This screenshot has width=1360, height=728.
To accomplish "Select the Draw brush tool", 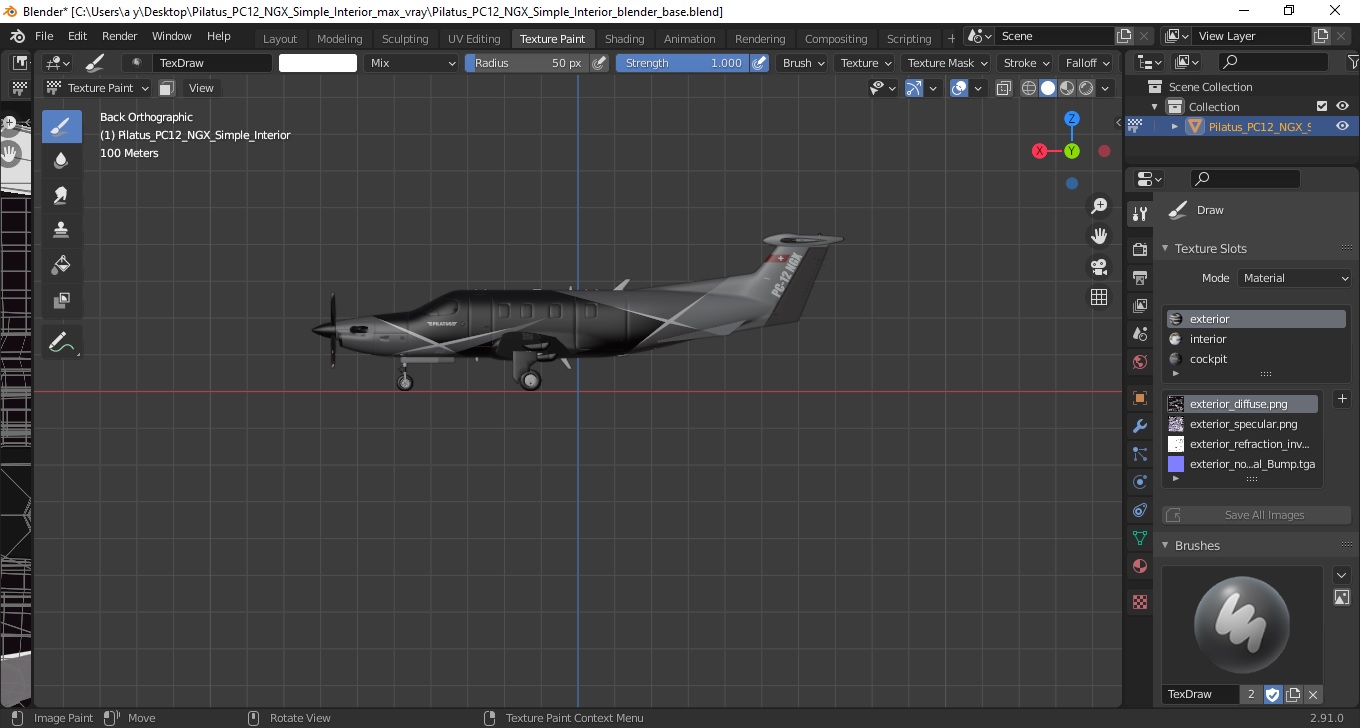I will pos(61,126).
